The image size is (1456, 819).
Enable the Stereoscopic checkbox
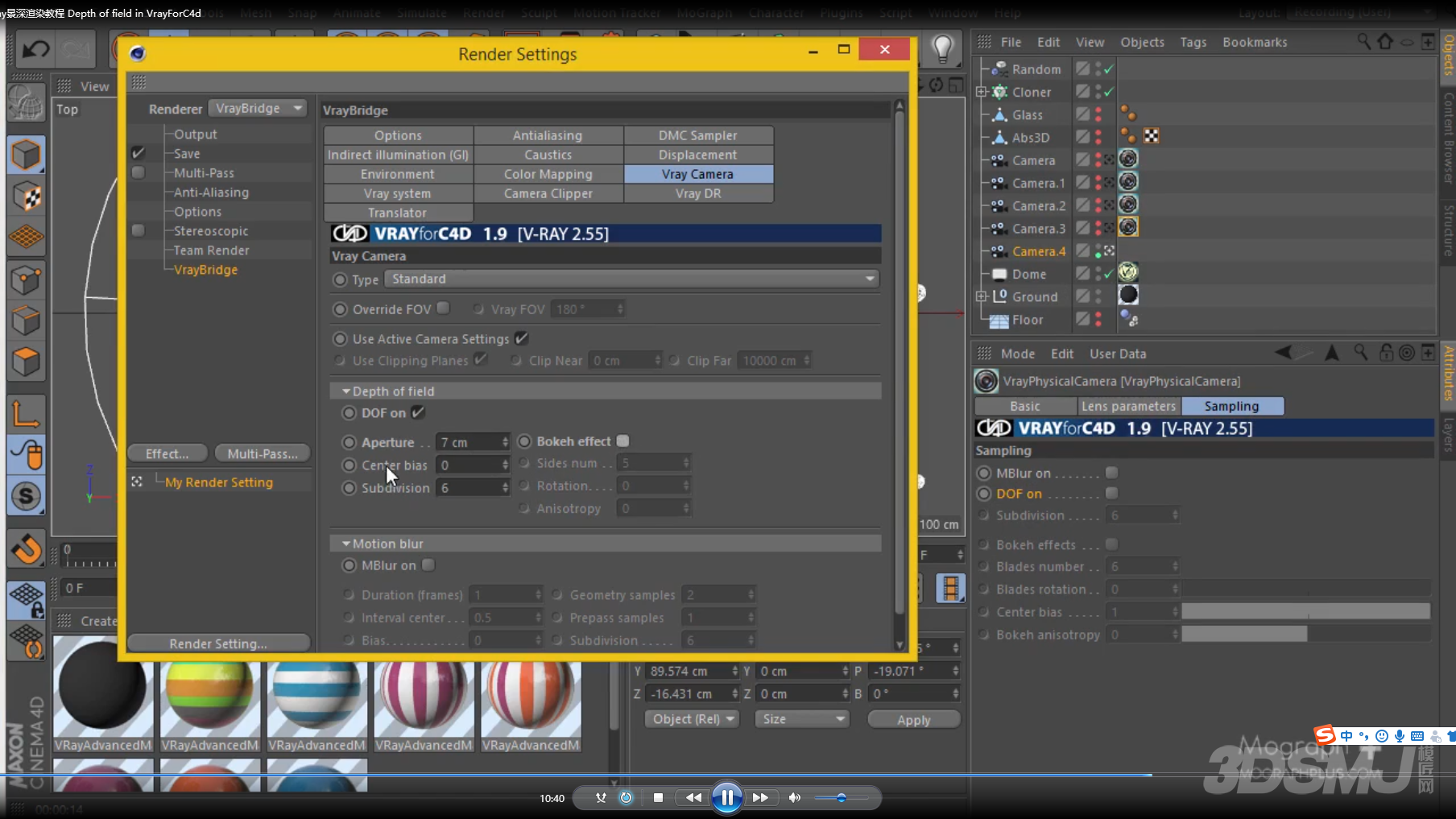[138, 230]
